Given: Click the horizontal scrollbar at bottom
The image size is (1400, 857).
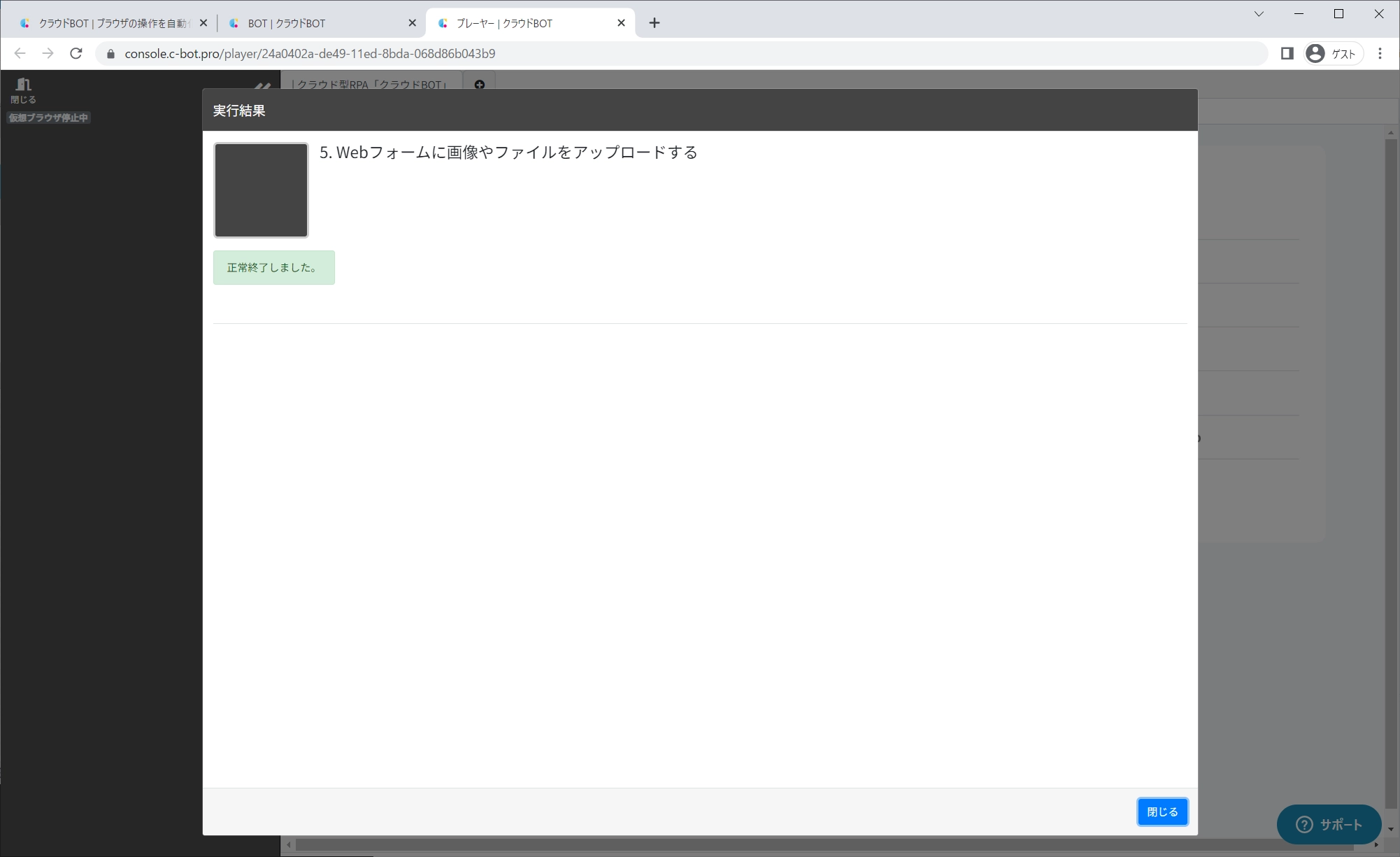Looking at the screenshot, I should tap(825, 845).
